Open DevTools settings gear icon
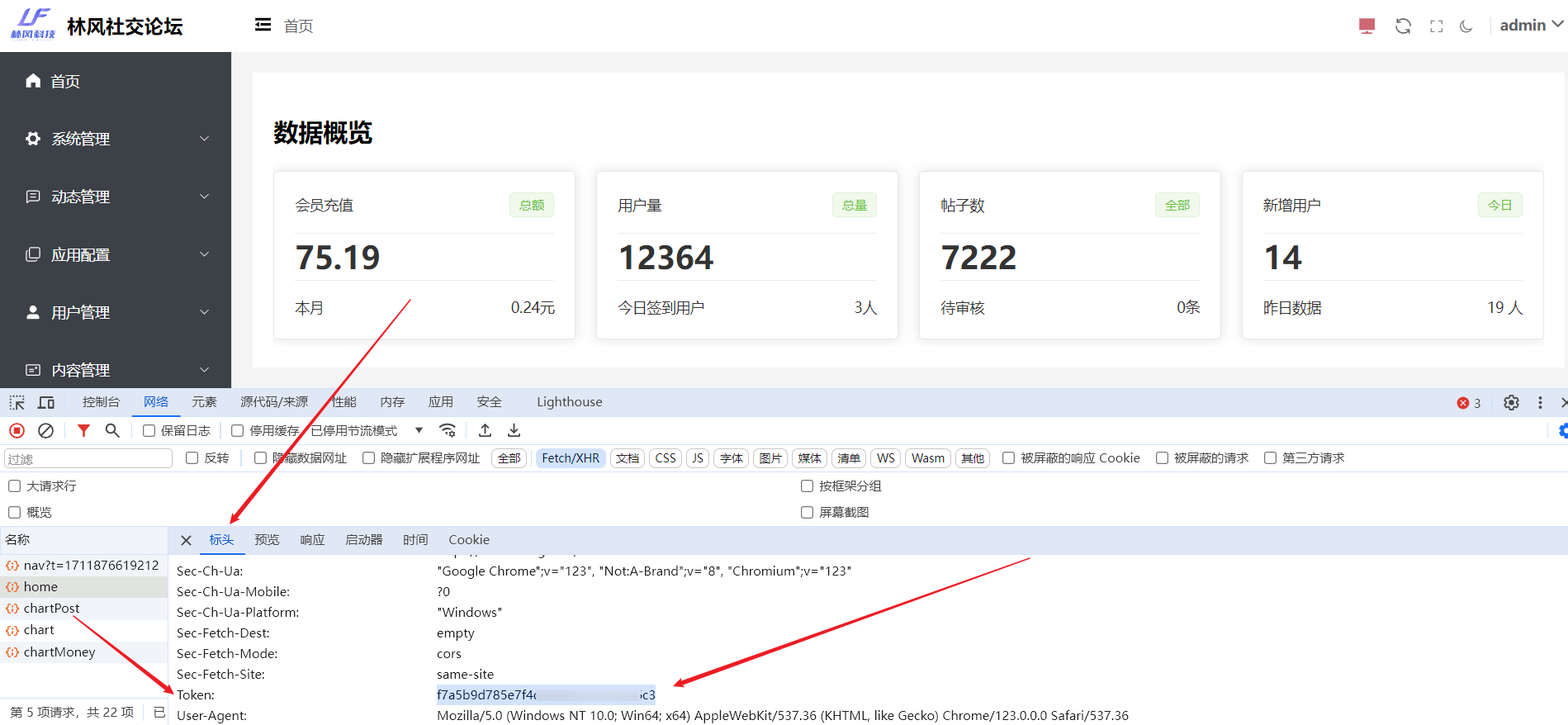The image size is (1568, 725). [1511, 402]
